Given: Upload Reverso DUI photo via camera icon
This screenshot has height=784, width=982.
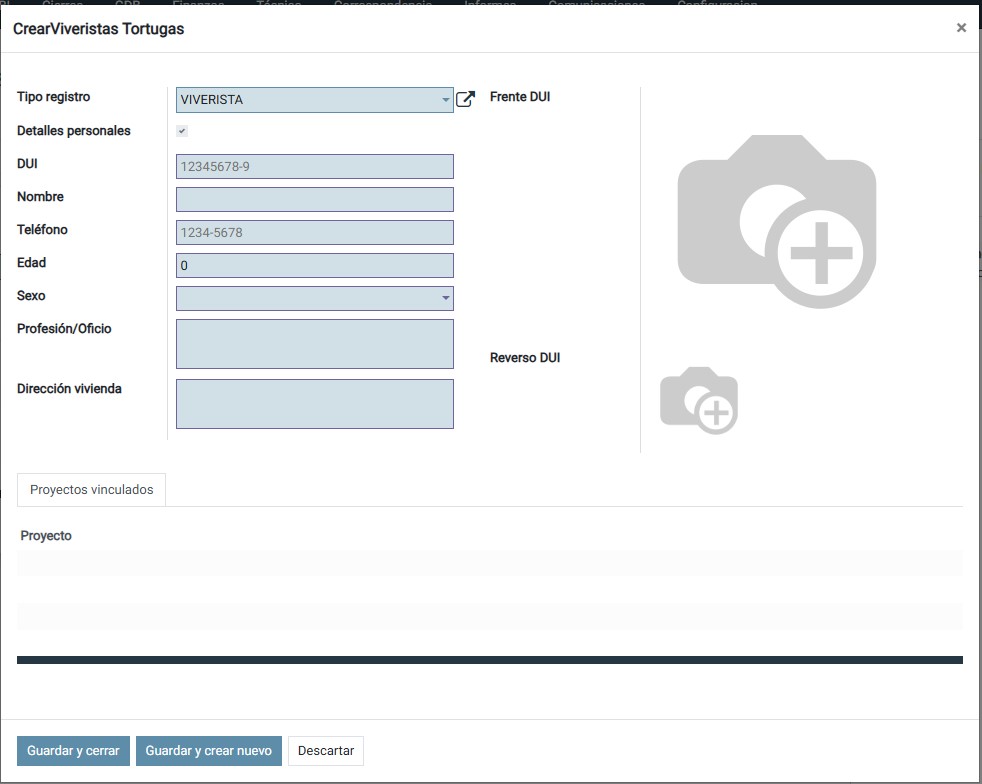Looking at the screenshot, I should 699,401.
